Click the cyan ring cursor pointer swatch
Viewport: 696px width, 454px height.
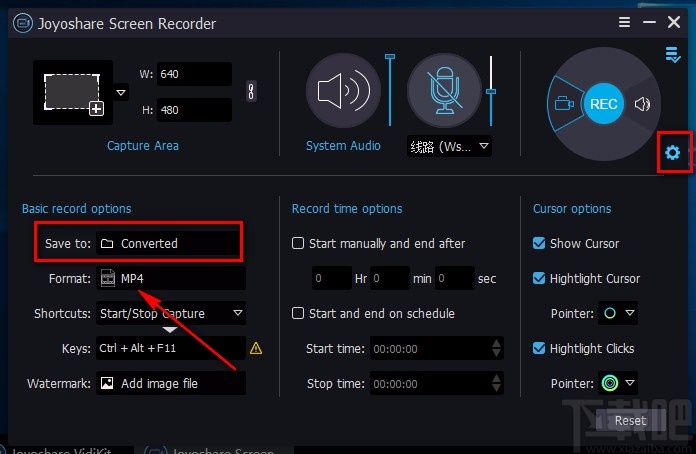point(610,313)
